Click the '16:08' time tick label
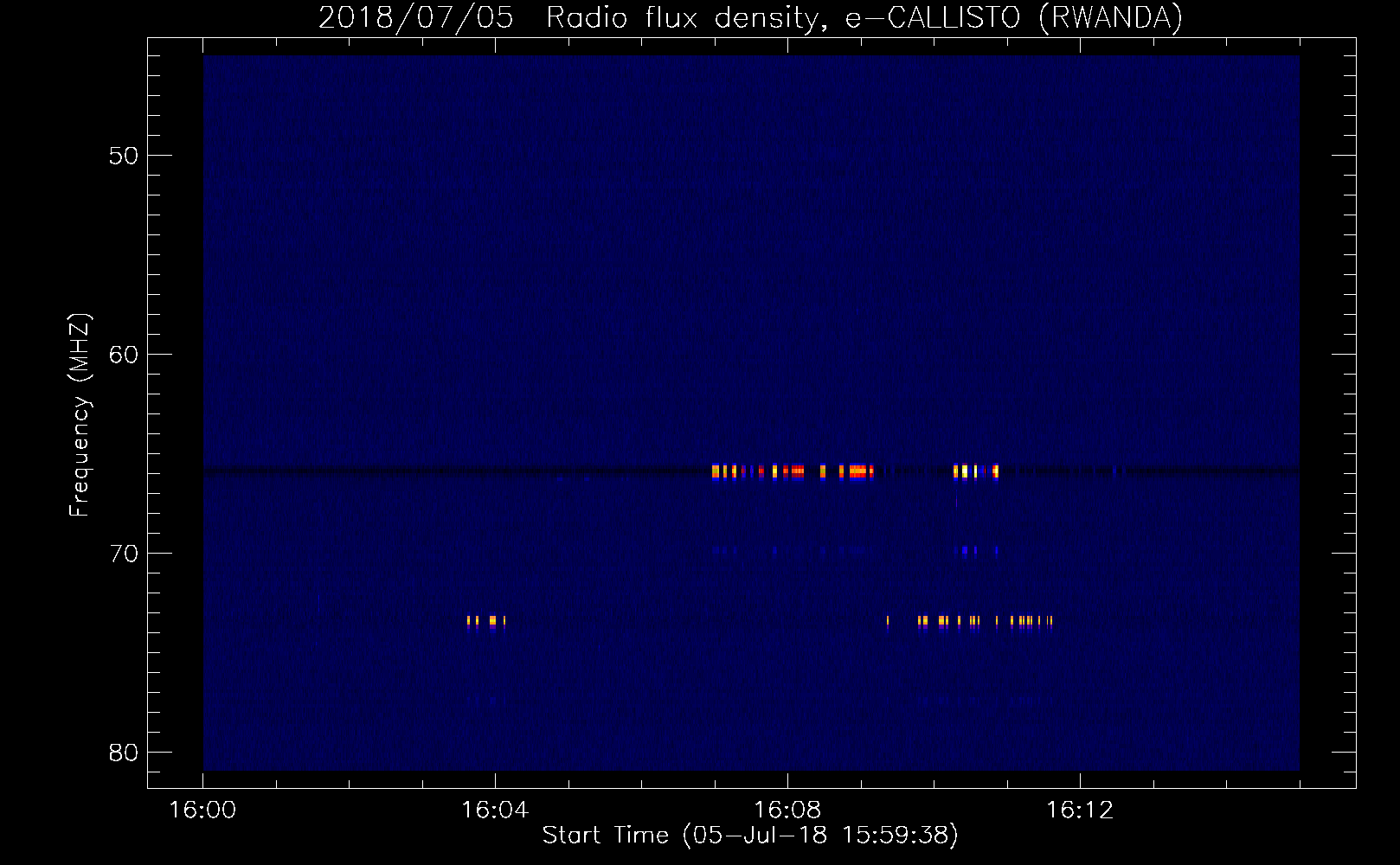The height and width of the screenshot is (865, 1400). click(x=787, y=811)
